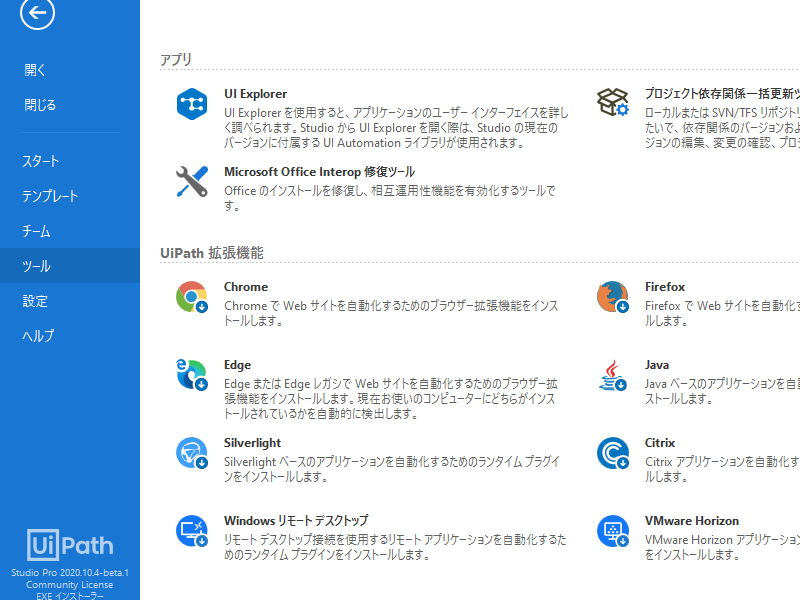Screen dimensions: 800x600
Task: Click the Windows リモート デスクトップ title
Action: click(296, 520)
